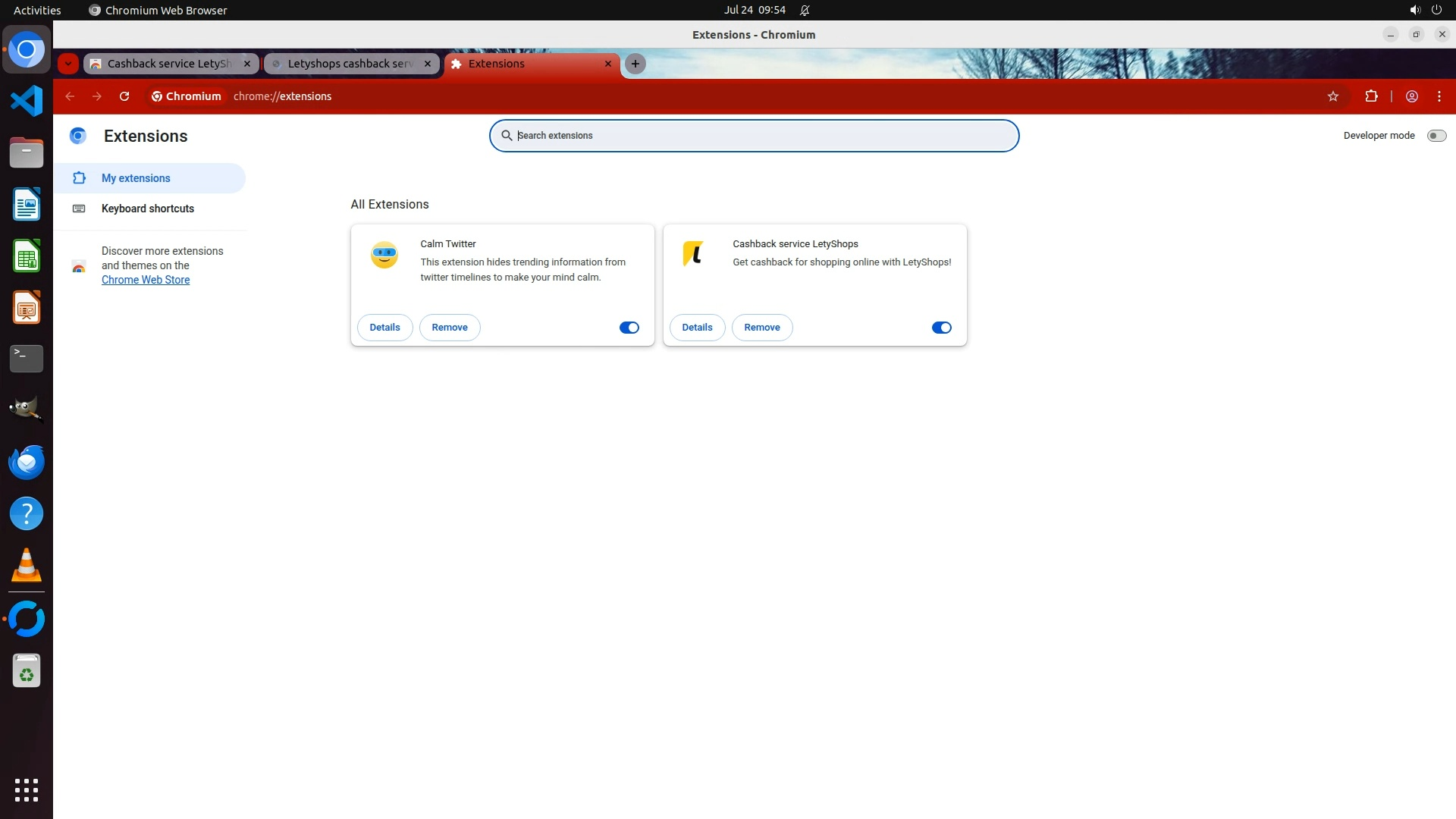Open the Chrome Web Store link
Image resolution: width=1456 pixels, height=819 pixels.
[146, 280]
